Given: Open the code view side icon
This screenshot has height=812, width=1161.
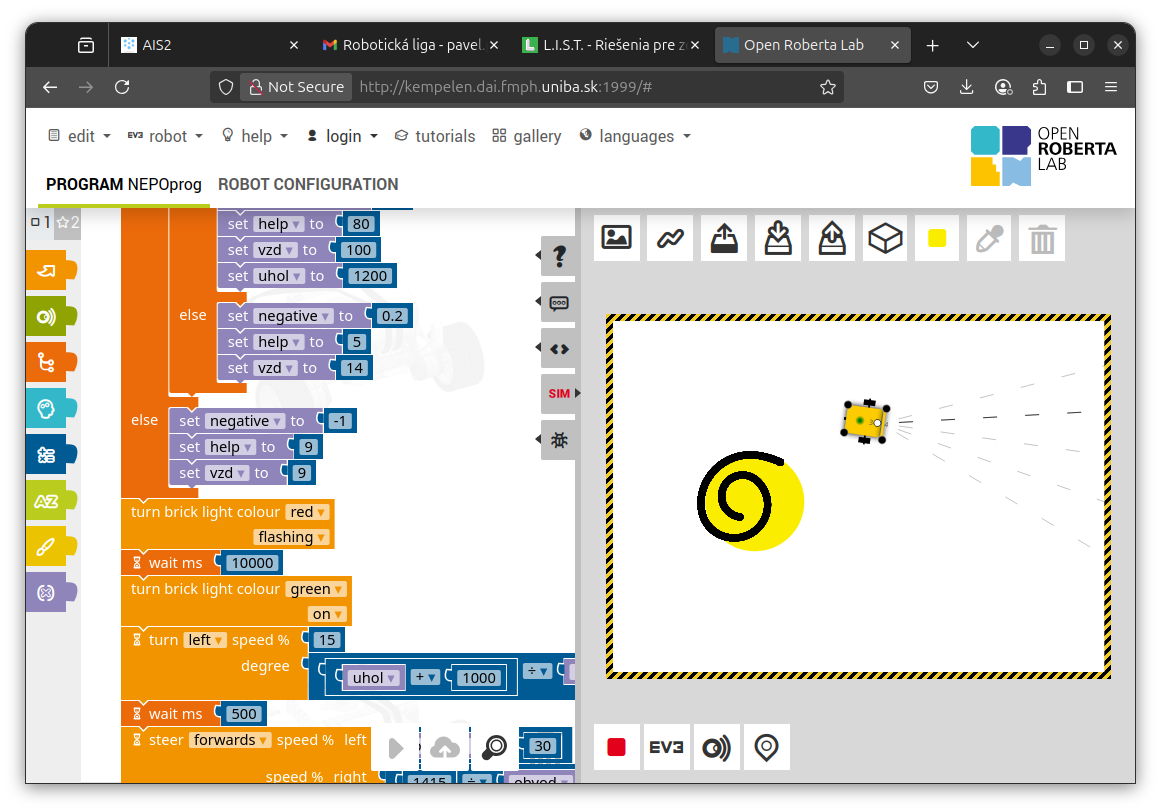Looking at the screenshot, I should tap(559, 348).
